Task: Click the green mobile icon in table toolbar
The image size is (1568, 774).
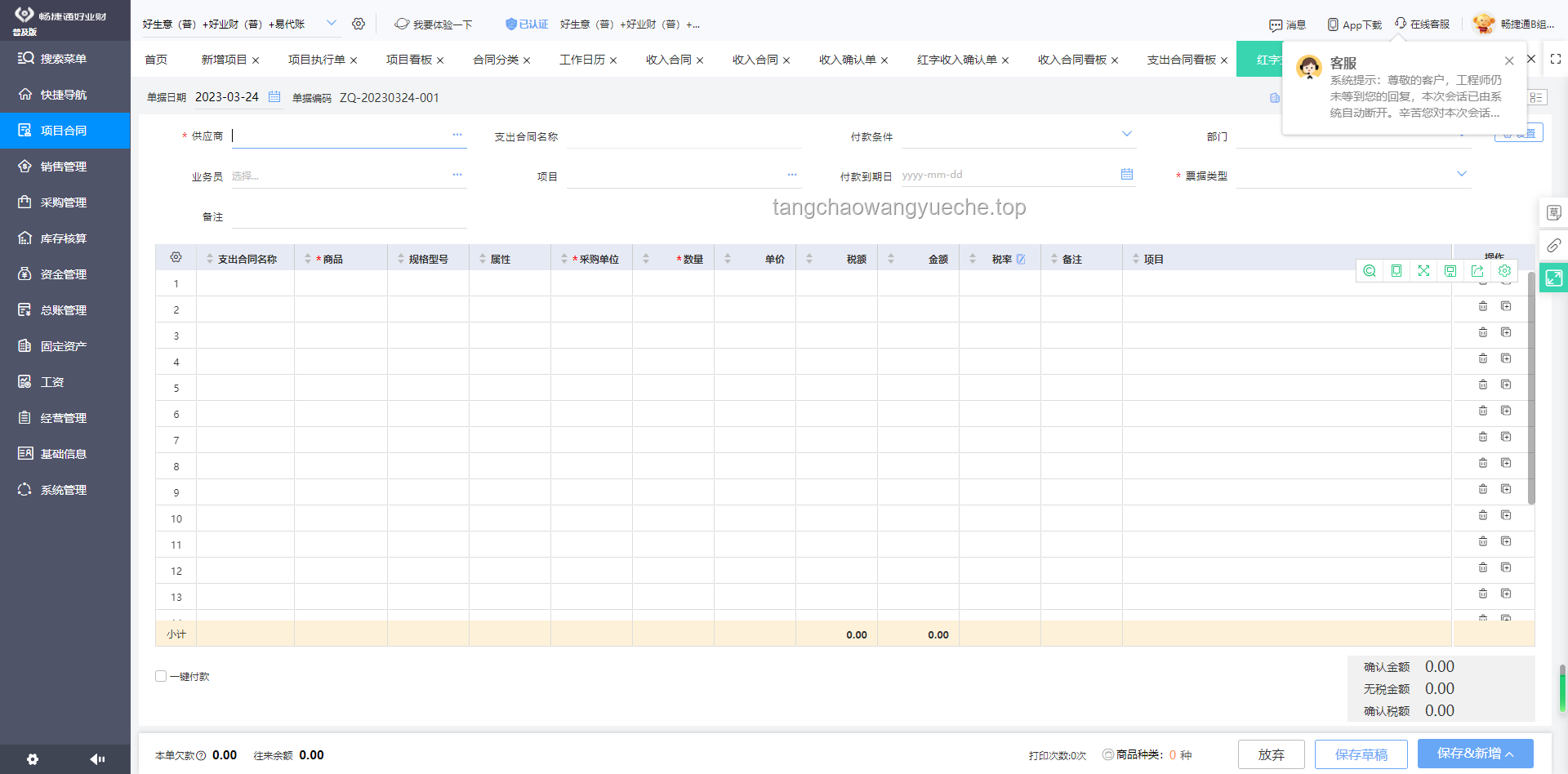Action: point(1396,271)
